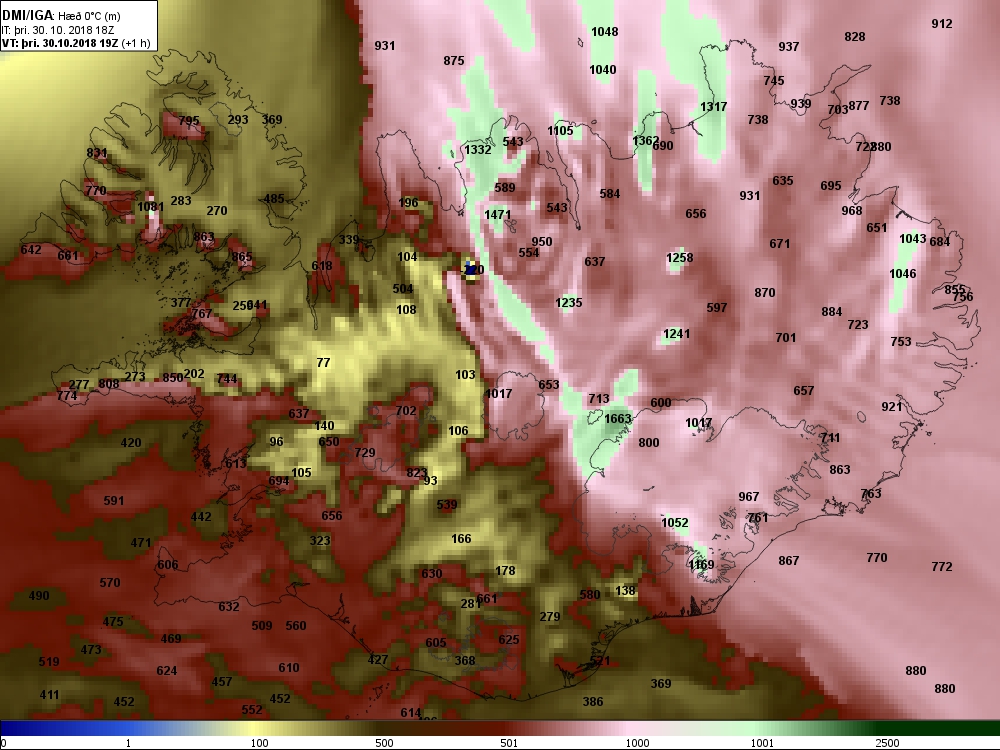Click the map value 828
Viewport: 1000px width, 750px height.
click(x=855, y=36)
